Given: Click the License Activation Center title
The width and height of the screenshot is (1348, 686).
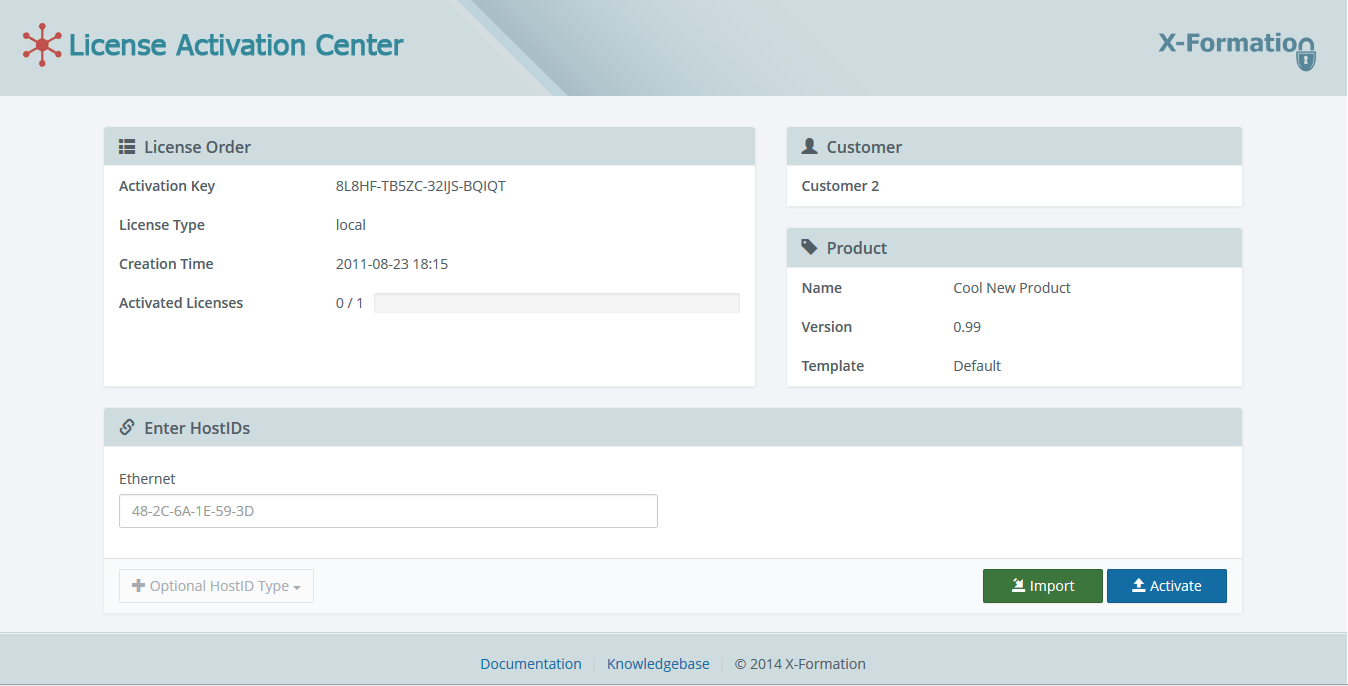Looking at the screenshot, I should point(236,45).
